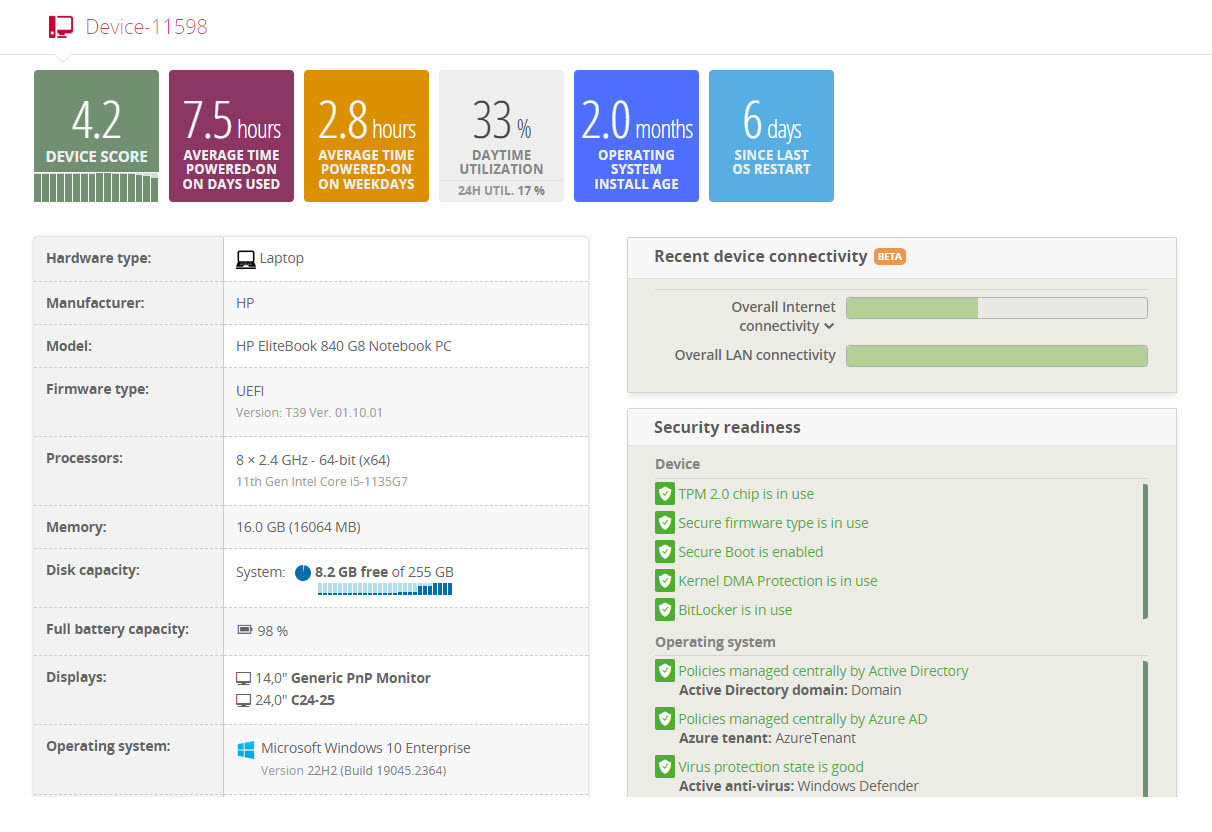Click the monitor icon for C24-25 display
1212x832 pixels.
click(x=243, y=700)
